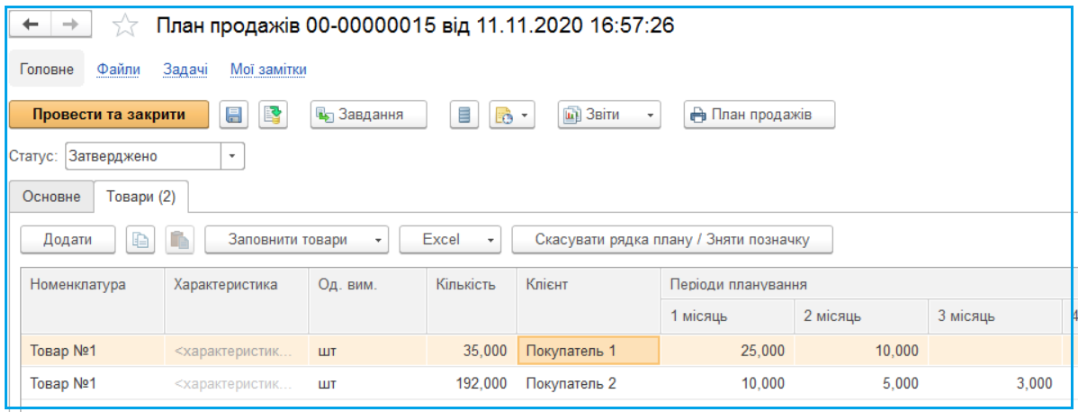Click the paste row icon
This screenshot has height=419, width=1080.
point(179,240)
